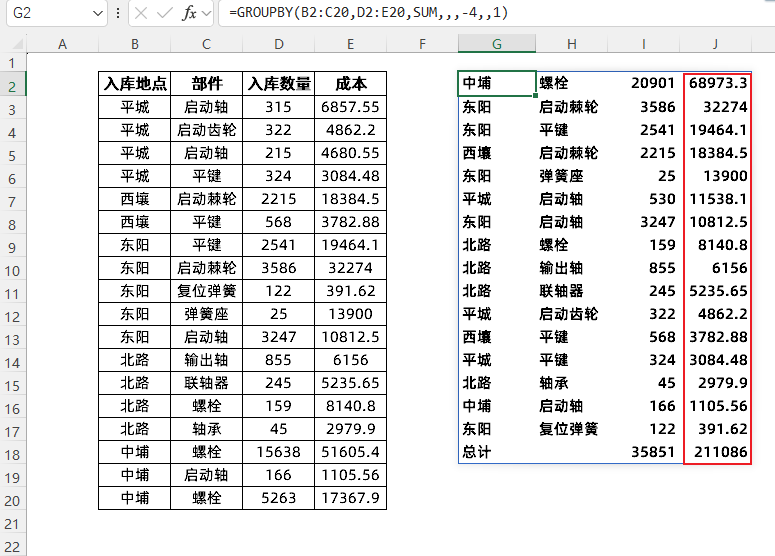Click cell 联轴器 in column C

[207, 383]
